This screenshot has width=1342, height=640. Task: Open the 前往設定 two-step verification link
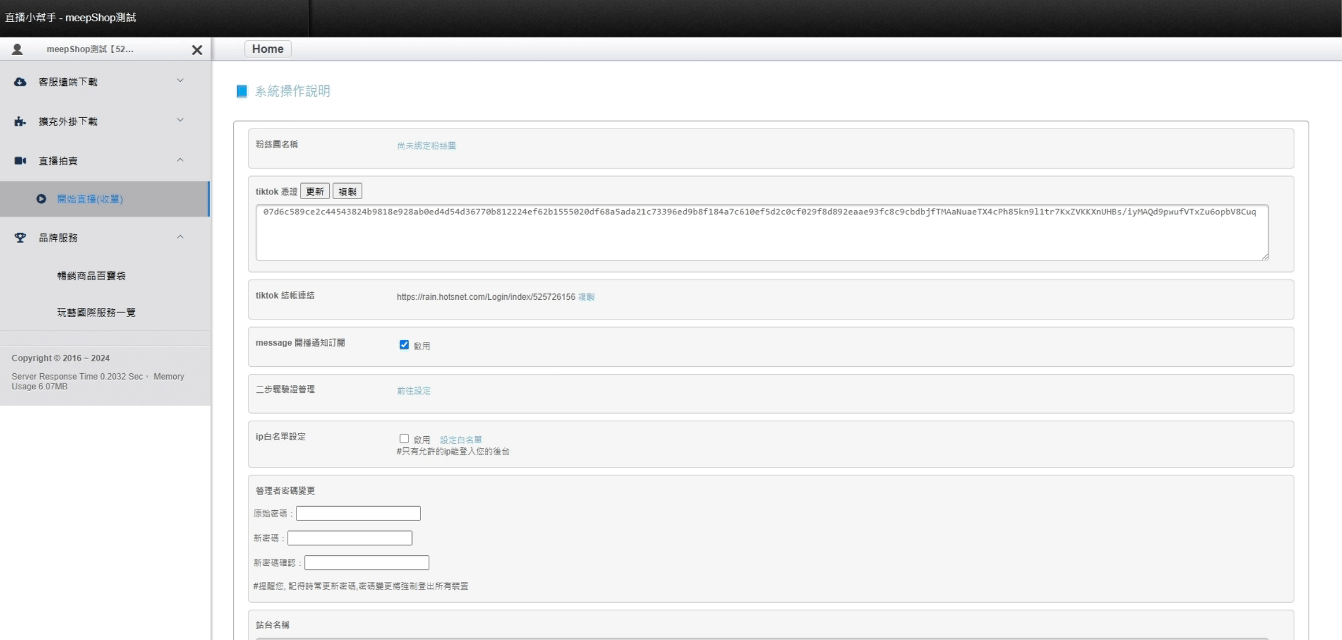pos(414,391)
